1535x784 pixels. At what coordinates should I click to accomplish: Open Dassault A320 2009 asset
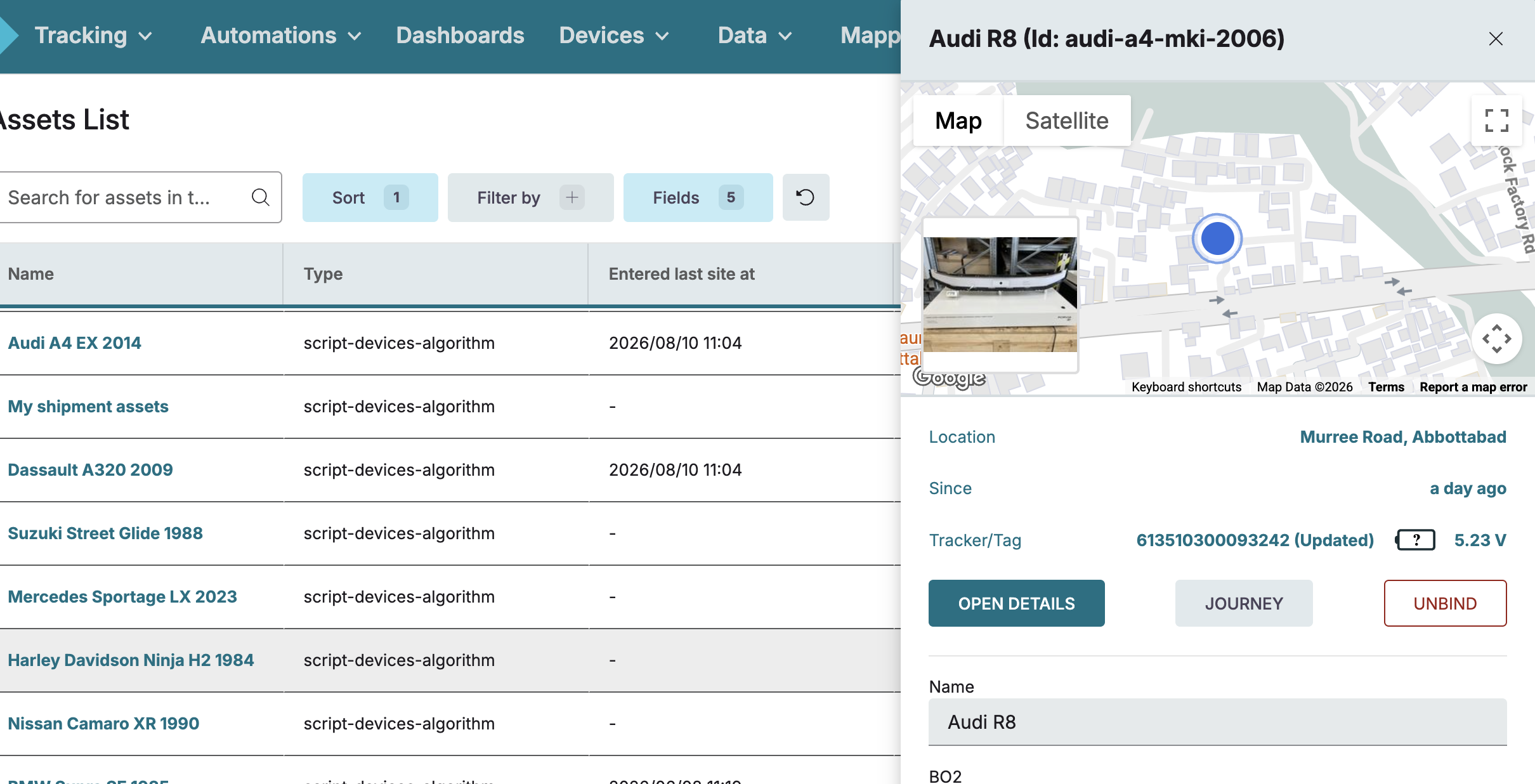(x=90, y=470)
